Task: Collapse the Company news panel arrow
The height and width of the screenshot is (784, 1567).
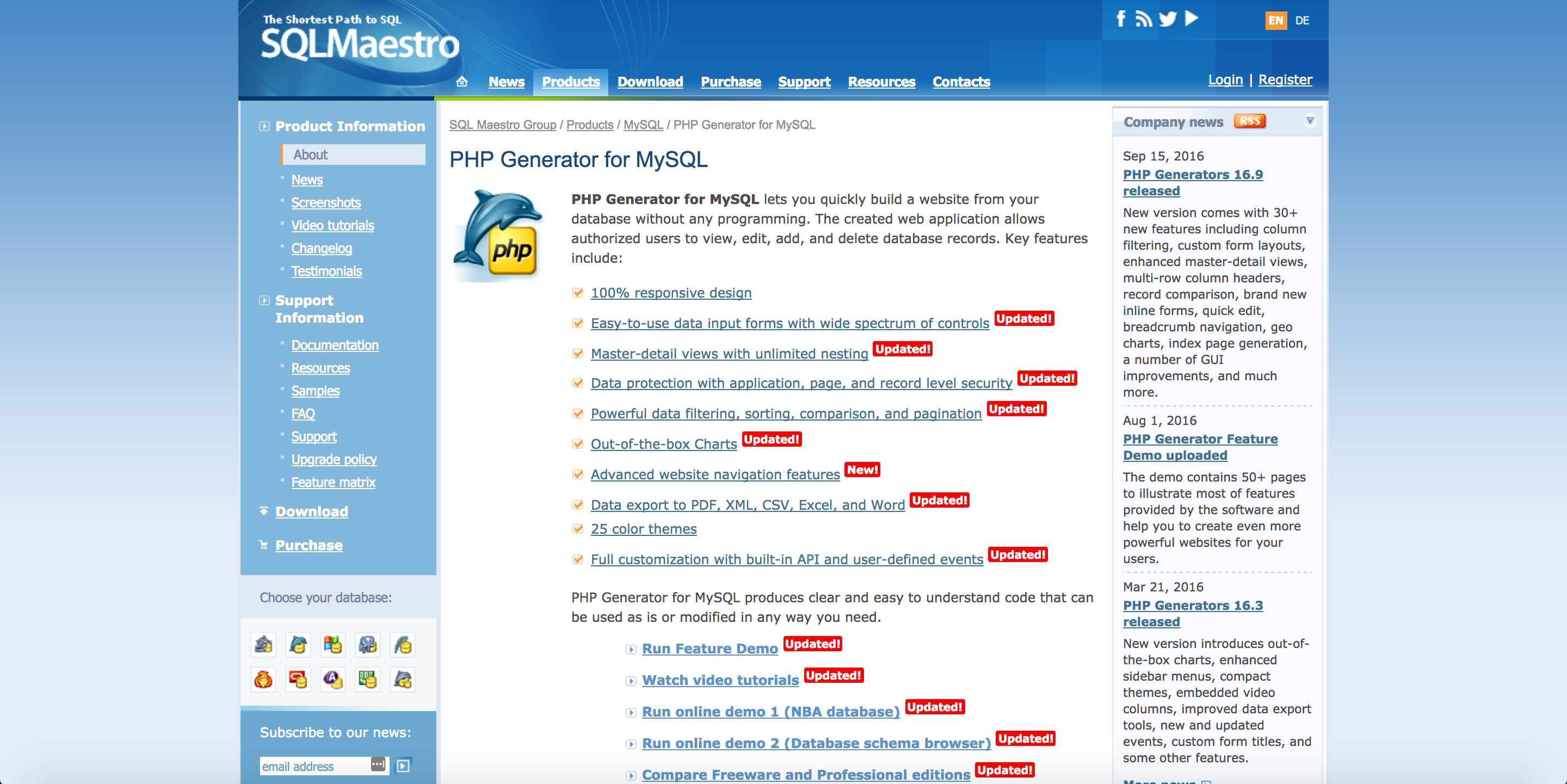Action: pos(1310,121)
